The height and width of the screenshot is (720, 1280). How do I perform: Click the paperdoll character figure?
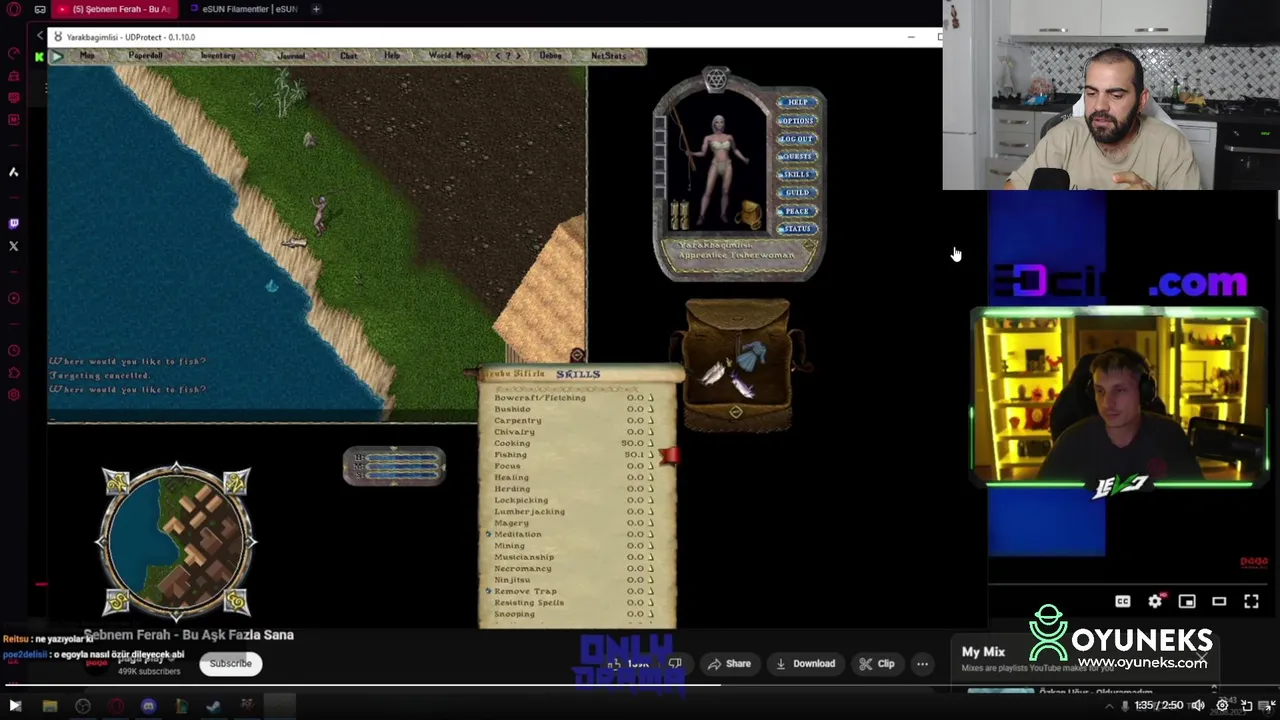pyautogui.click(x=717, y=170)
